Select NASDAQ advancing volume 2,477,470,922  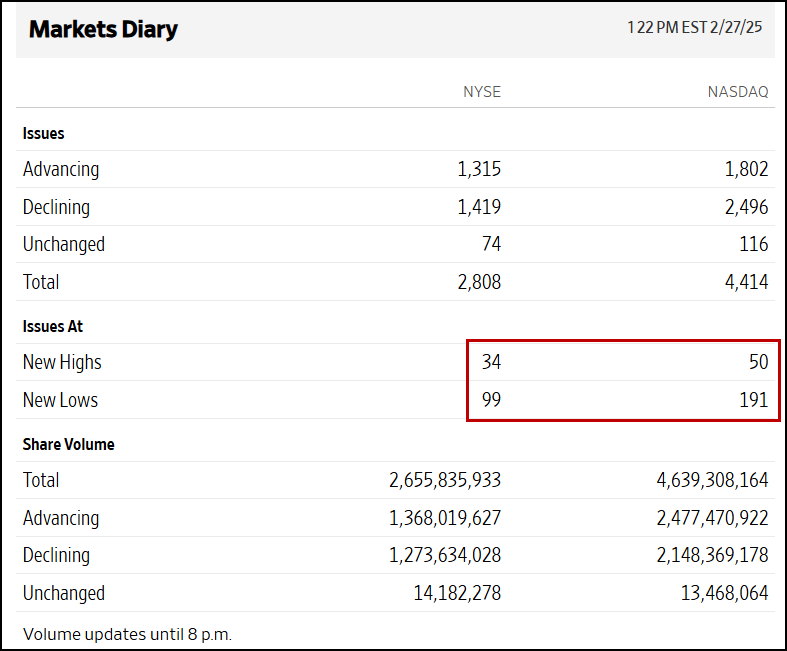(712, 518)
